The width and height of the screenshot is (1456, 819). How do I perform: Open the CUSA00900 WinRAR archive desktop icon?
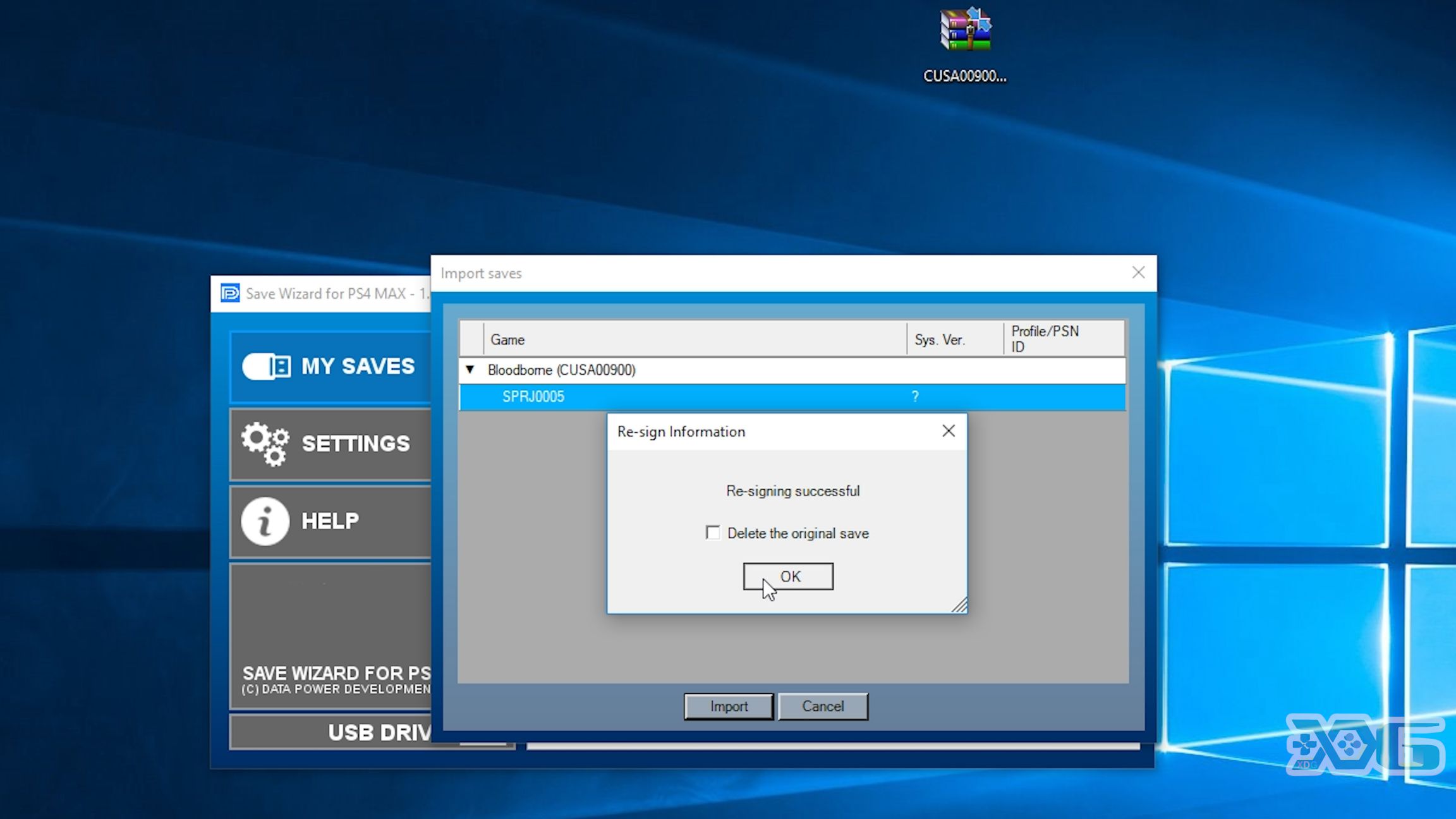pyautogui.click(x=965, y=45)
